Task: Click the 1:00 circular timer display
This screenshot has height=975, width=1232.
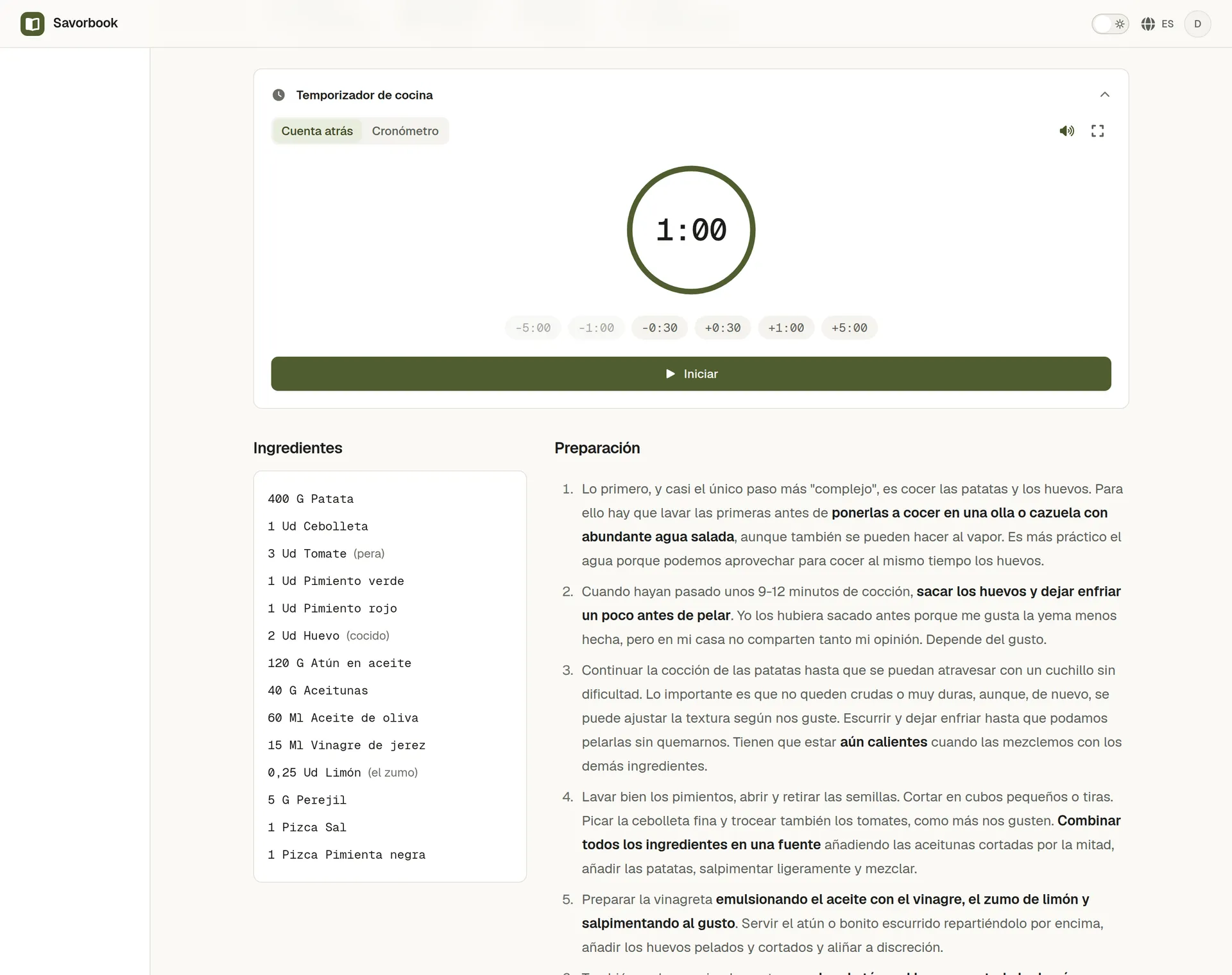Action: tap(691, 230)
